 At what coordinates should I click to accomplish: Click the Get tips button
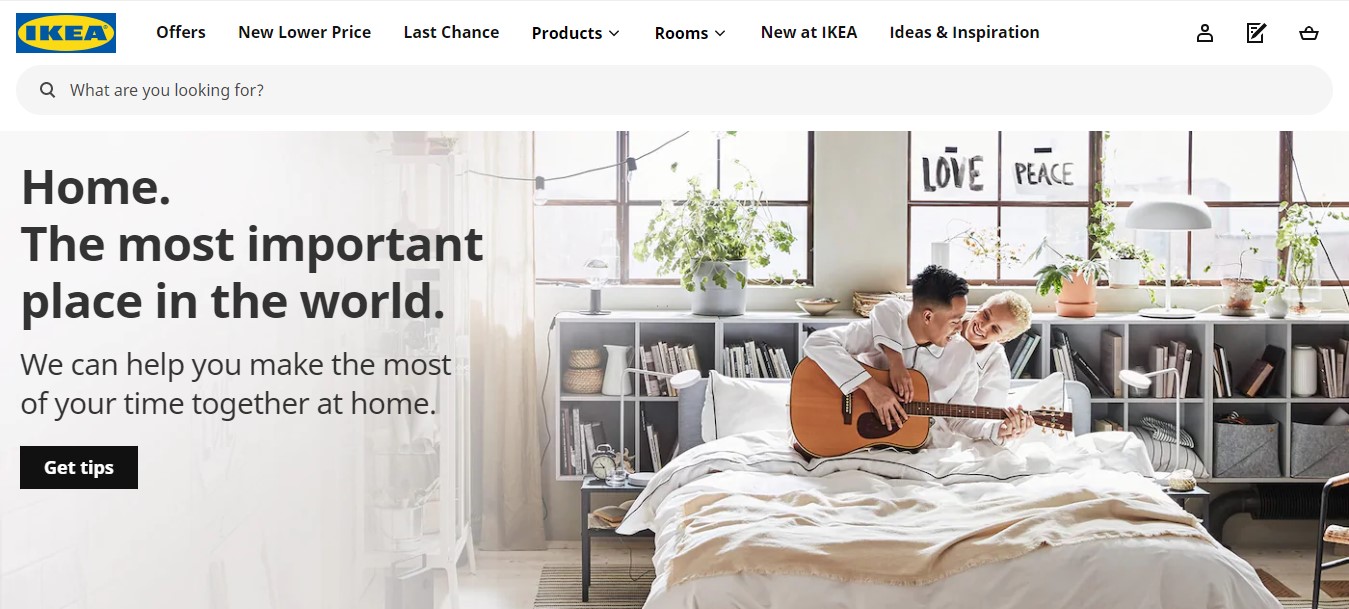click(79, 467)
